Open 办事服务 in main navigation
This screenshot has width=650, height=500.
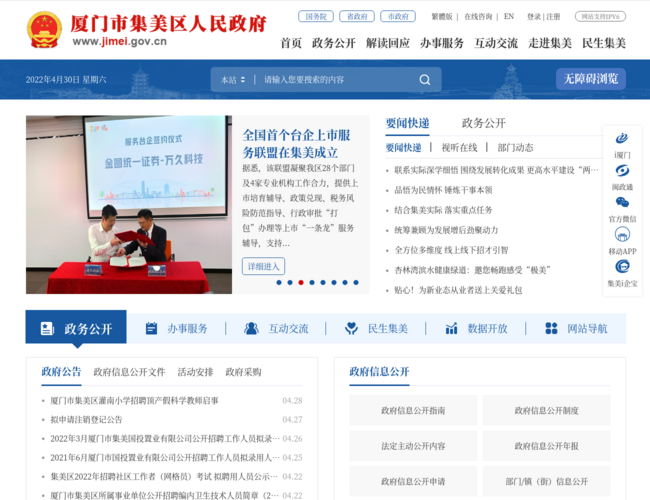(x=441, y=43)
